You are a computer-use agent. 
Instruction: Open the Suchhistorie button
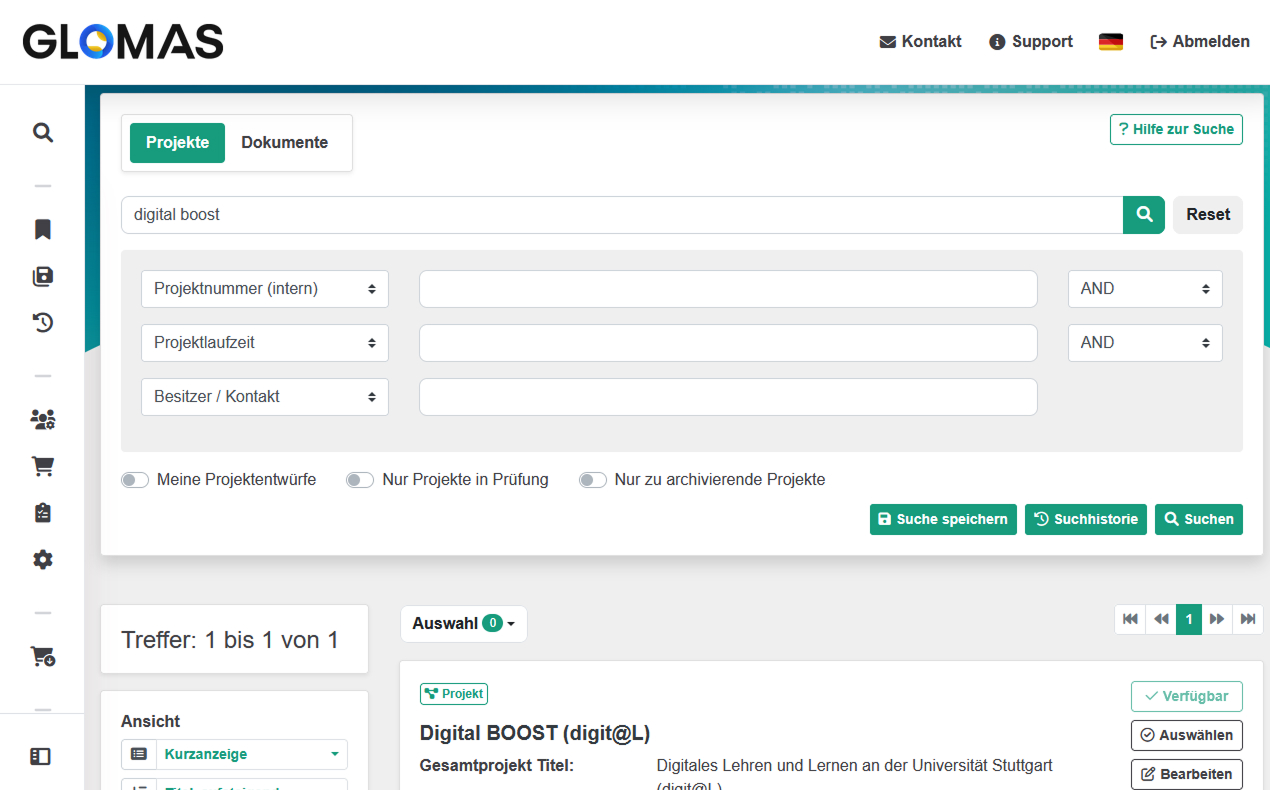[x=1086, y=519]
